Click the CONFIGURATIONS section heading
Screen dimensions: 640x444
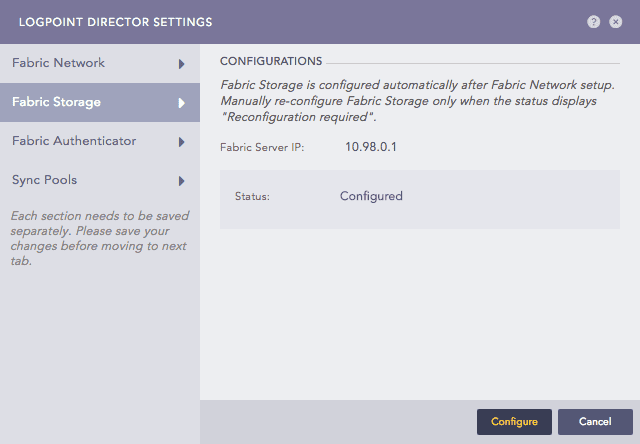point(271,61)
